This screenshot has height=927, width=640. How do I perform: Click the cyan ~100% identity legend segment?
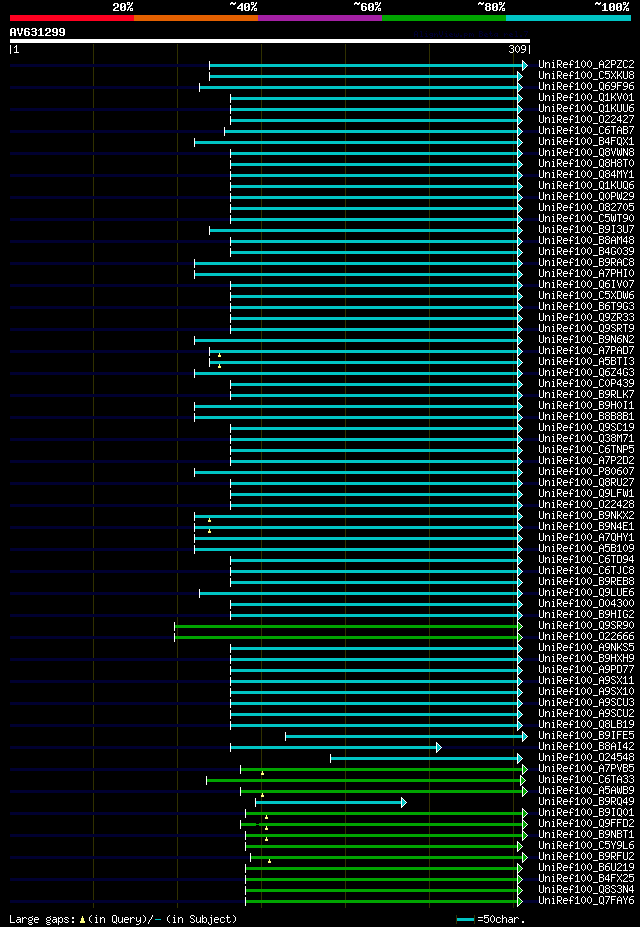[568, 18]
